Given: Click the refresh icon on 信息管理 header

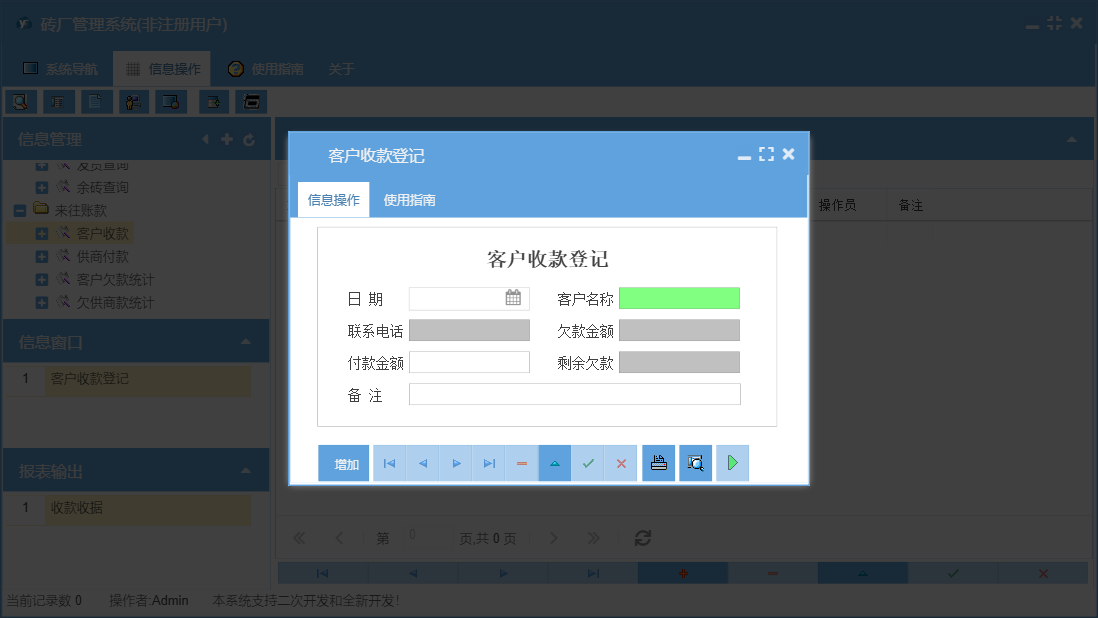Looking at the screenshot, I should pyautogui.click(x=249, y=139).
